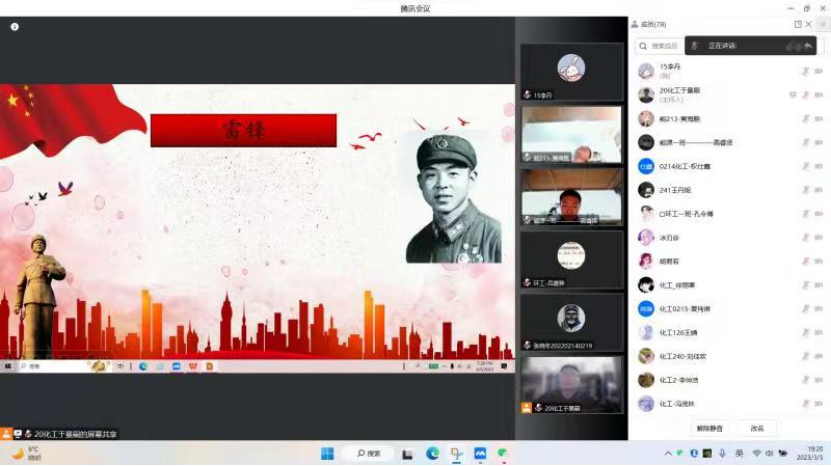
Task: Click screen share icon beside 20化工于景鹏
Action: click(x=793, y=95)
